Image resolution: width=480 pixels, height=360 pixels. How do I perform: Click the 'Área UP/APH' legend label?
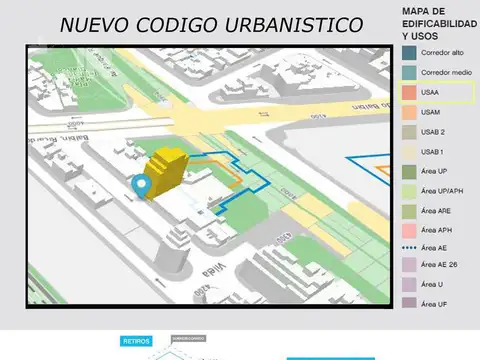pos(442,191)
